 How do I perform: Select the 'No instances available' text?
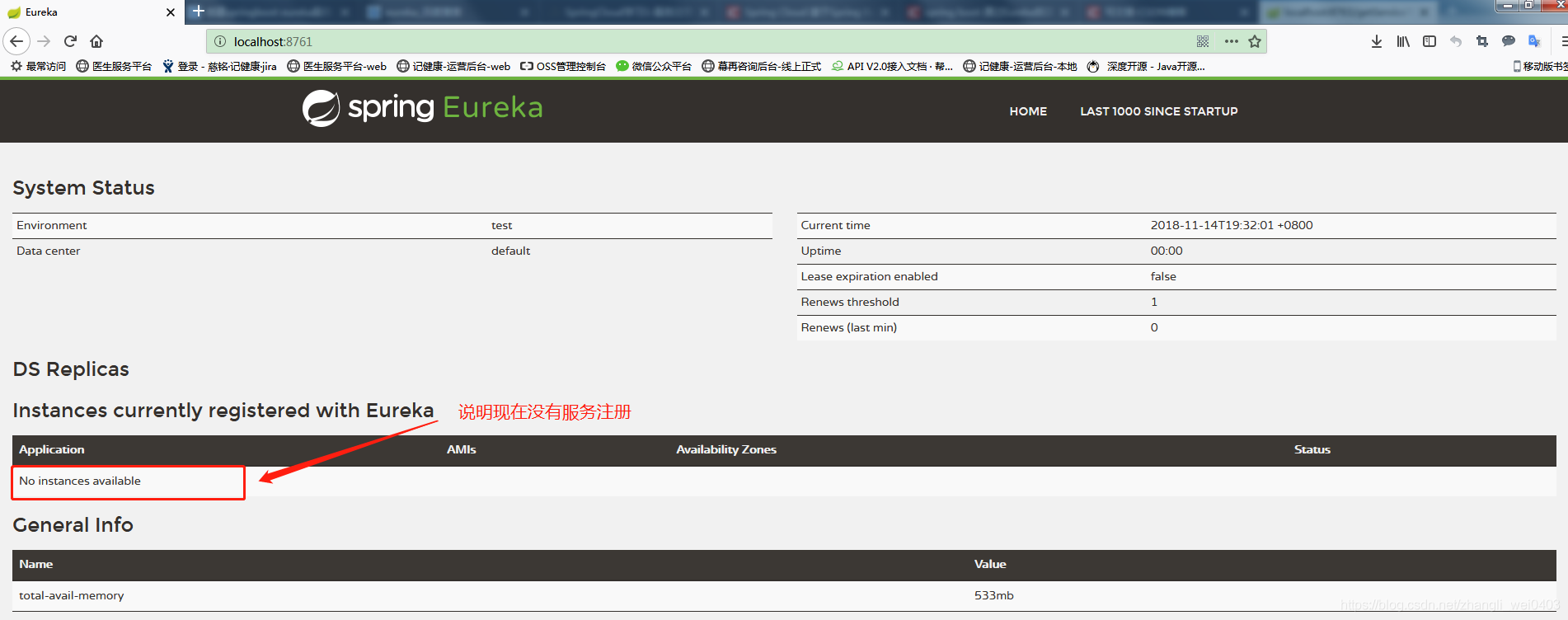pyautogui.click(x=80, y=481)
